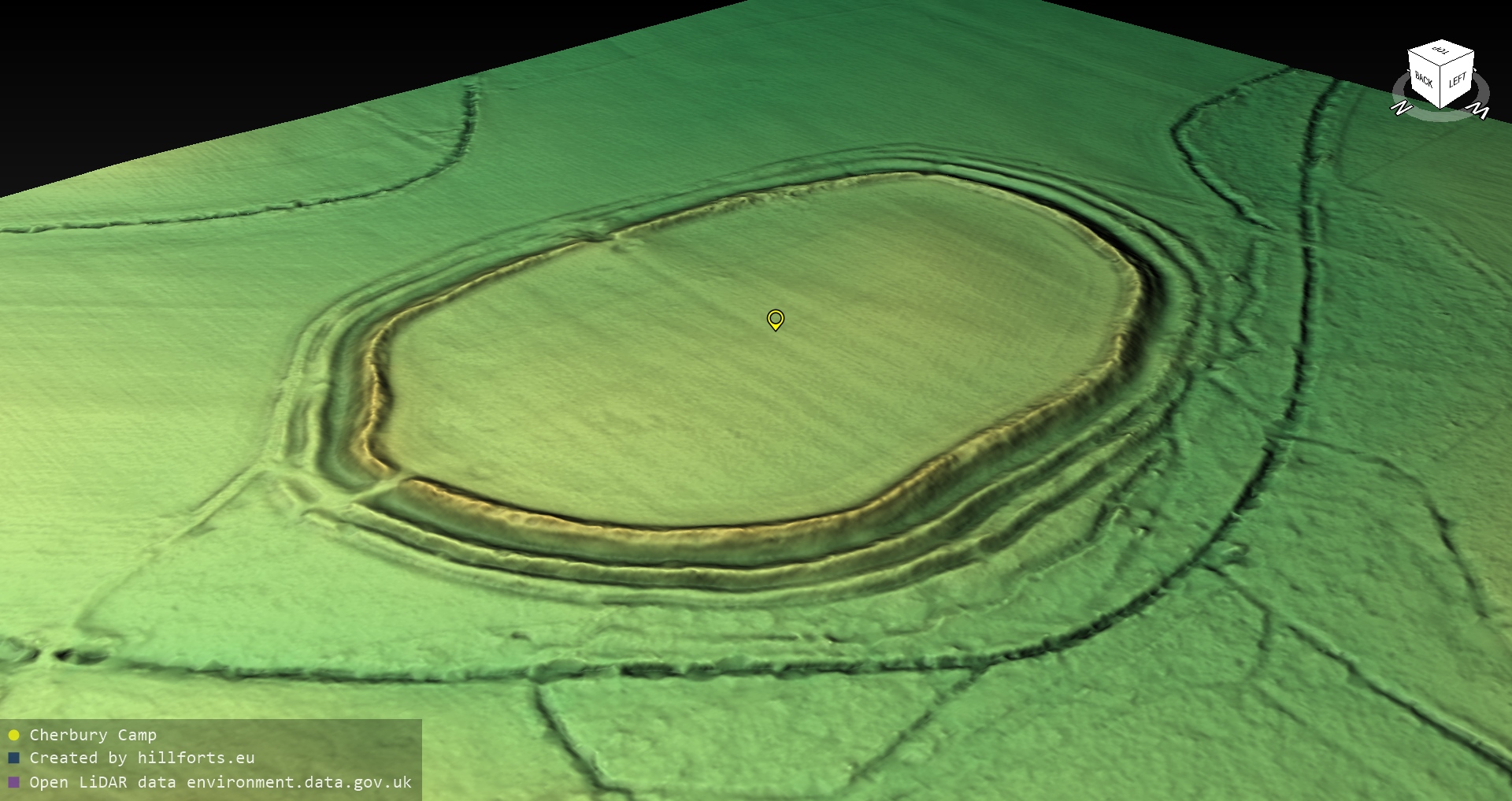Click the yellow location pin on the hillfort

[776, 319]
